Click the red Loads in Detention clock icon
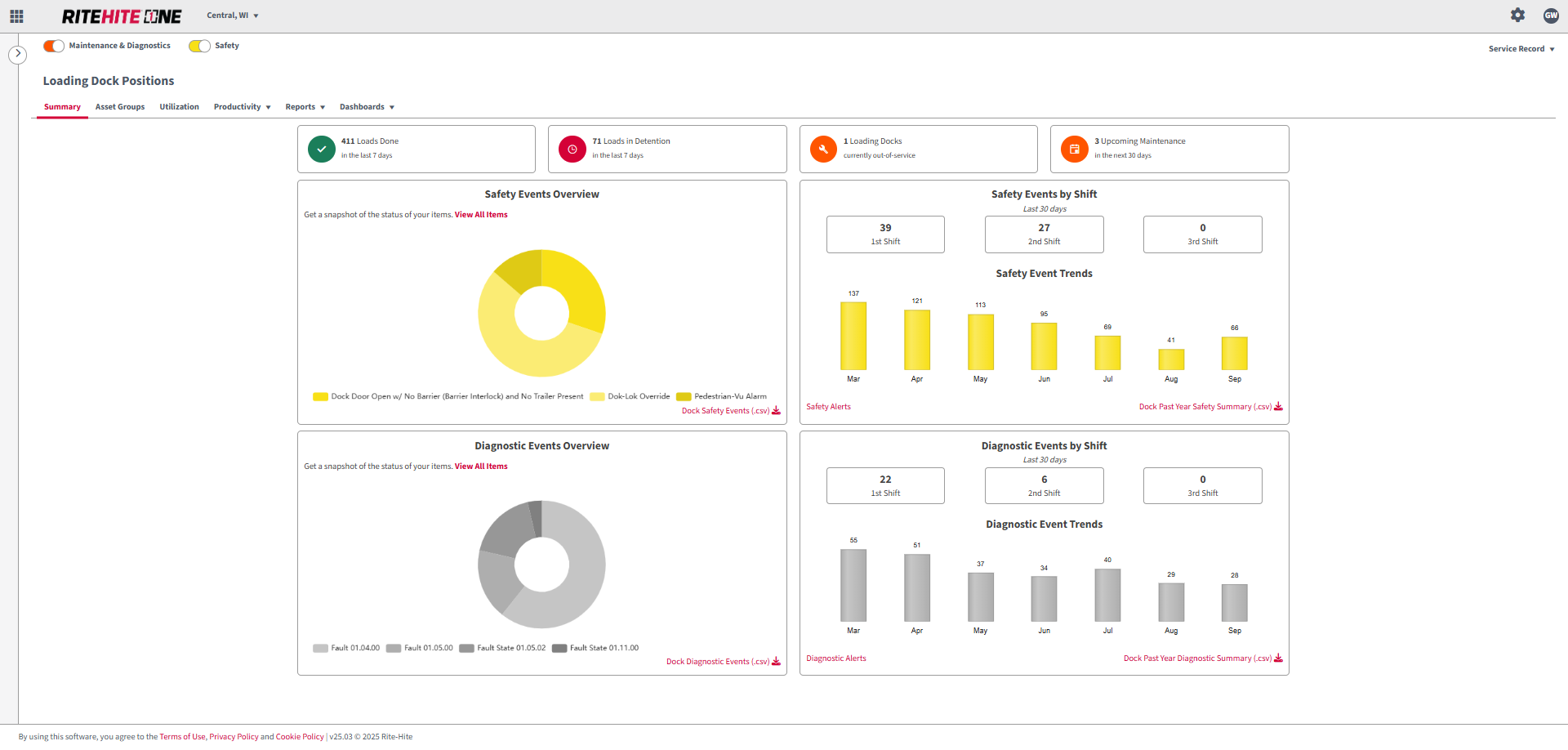The height and width of the screenshot is (750, 1568). coord(572,150)
